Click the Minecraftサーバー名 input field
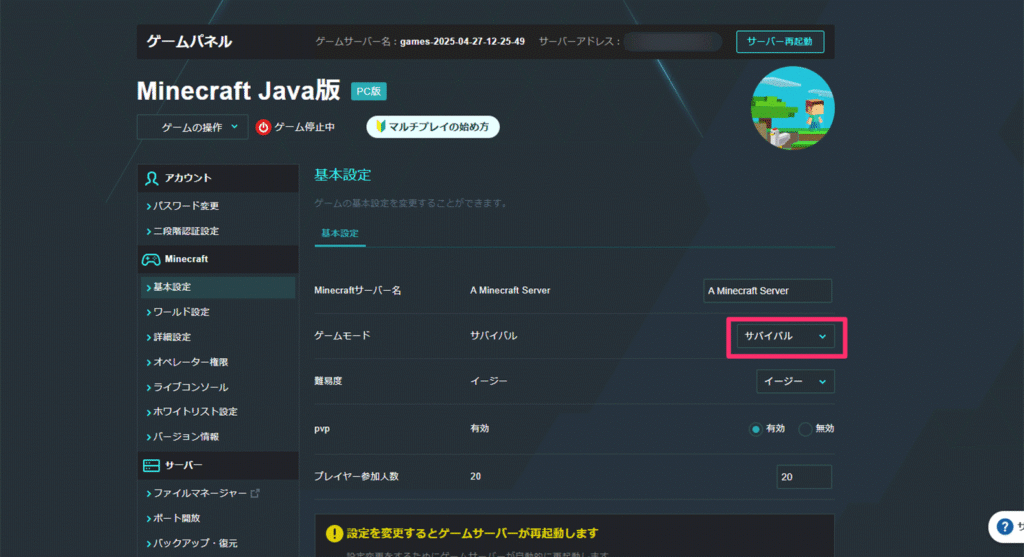 (767, 291)
